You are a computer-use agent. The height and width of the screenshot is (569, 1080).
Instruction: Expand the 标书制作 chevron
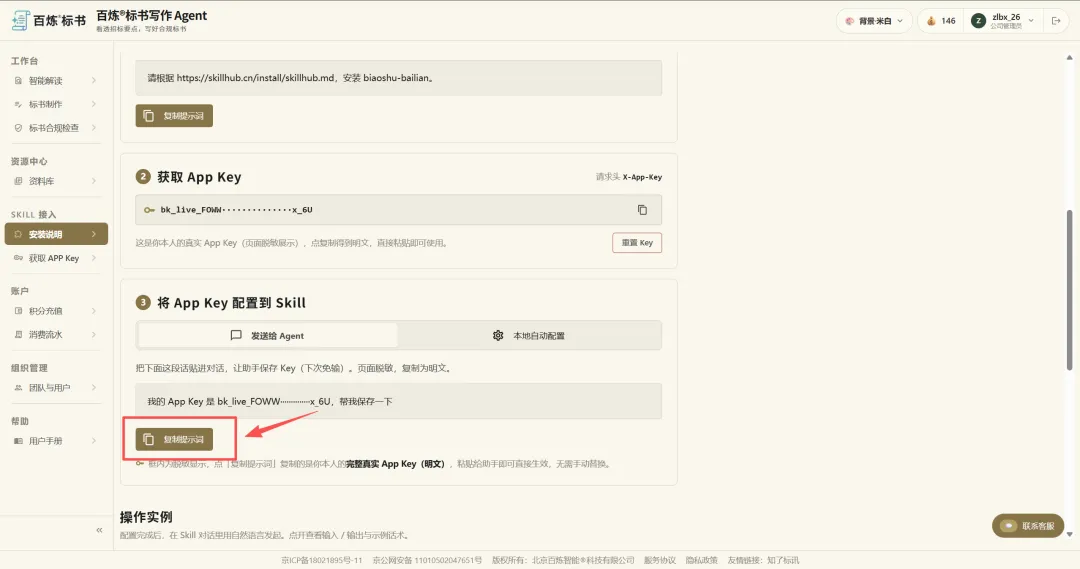tap(94, 104)
